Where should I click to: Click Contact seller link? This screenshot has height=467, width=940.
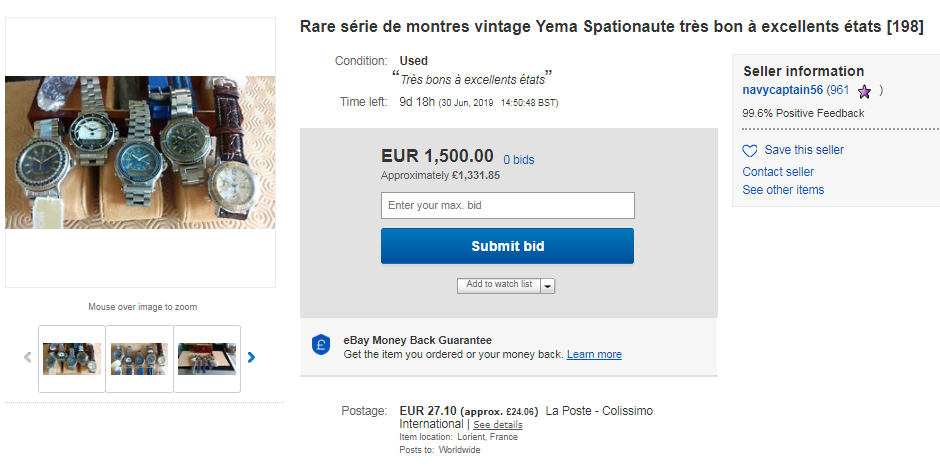tap(778, 172)
